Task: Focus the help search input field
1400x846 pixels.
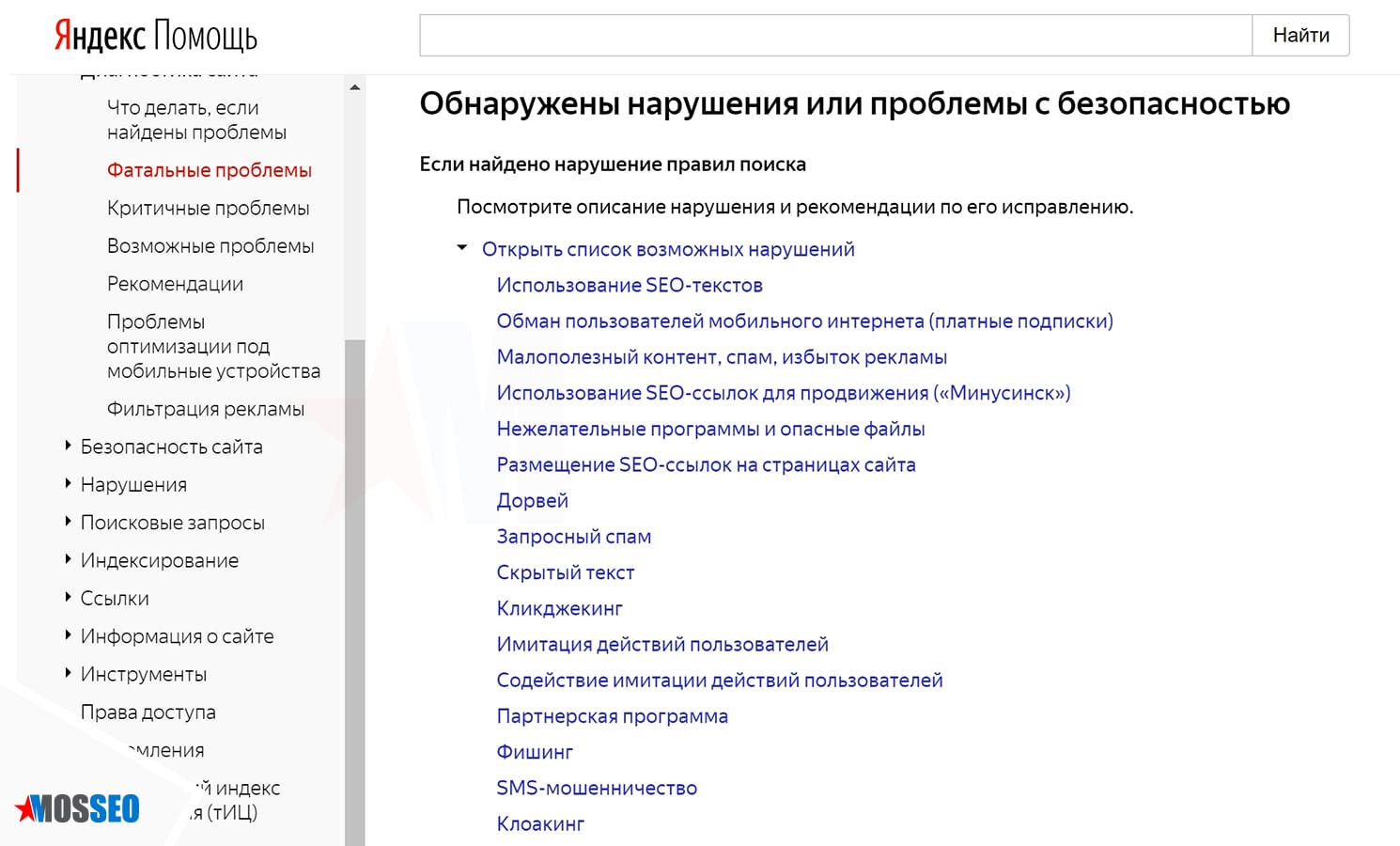Action: [836, 36]
